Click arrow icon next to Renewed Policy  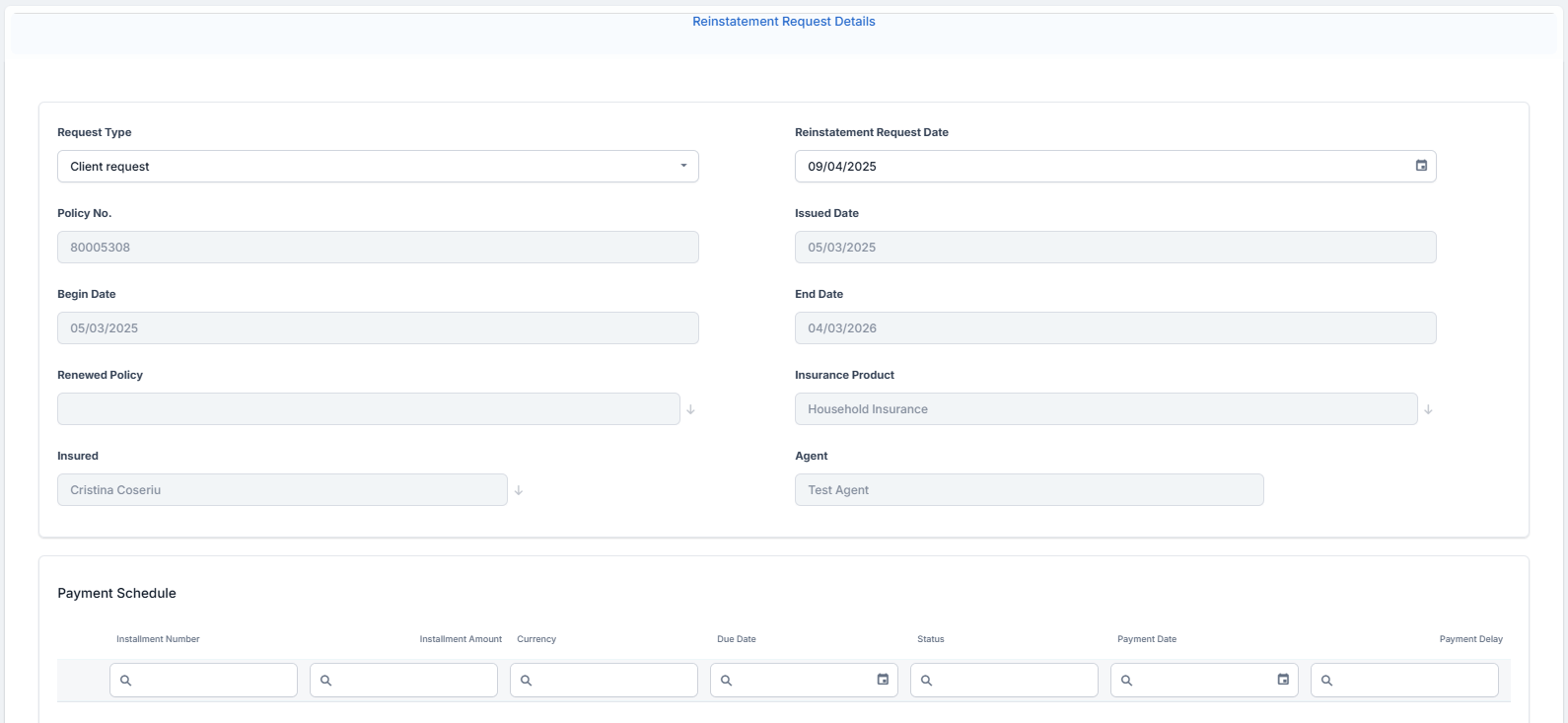690,409
